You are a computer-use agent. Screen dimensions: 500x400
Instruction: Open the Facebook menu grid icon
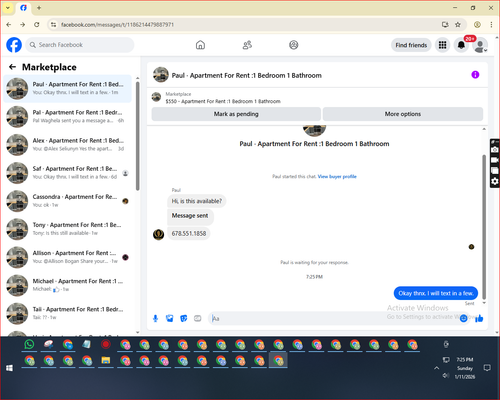coord(442,45)
